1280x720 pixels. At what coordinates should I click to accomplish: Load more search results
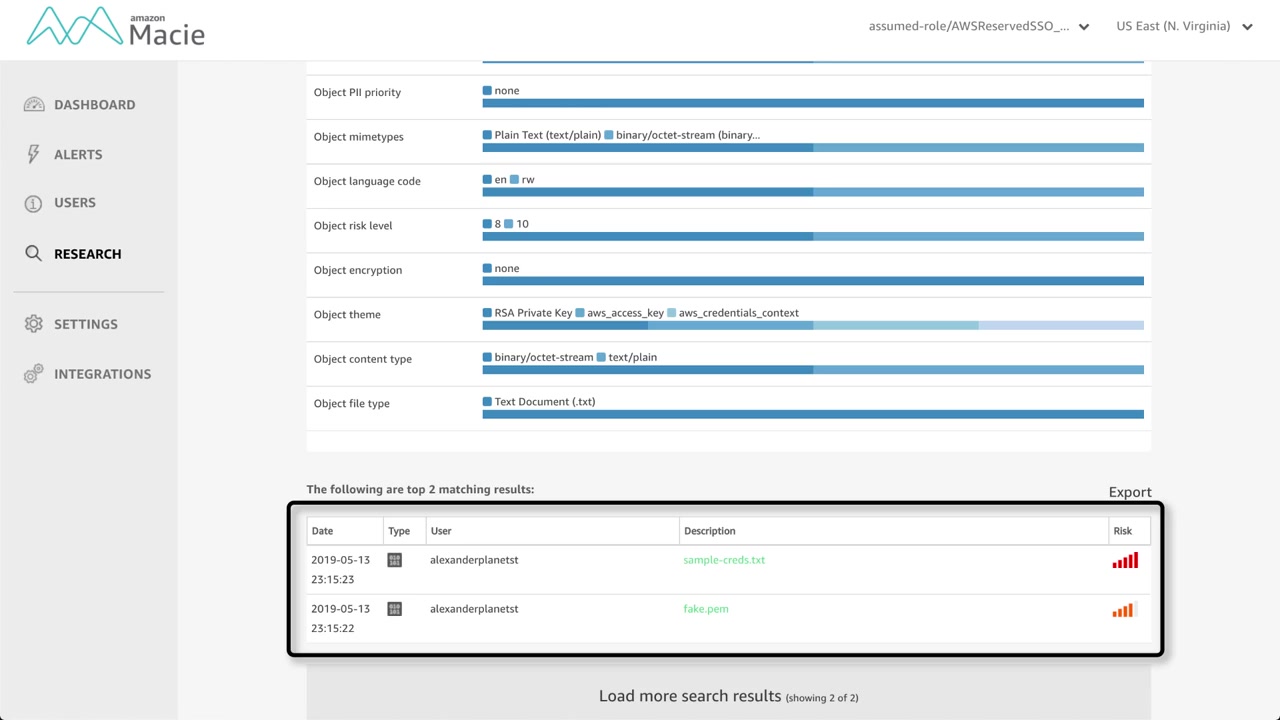[728, 696]
